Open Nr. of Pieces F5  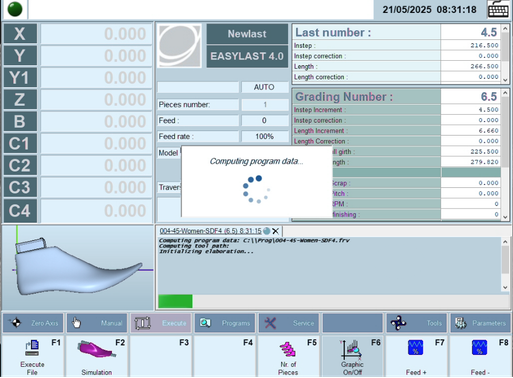pos(288,356)
